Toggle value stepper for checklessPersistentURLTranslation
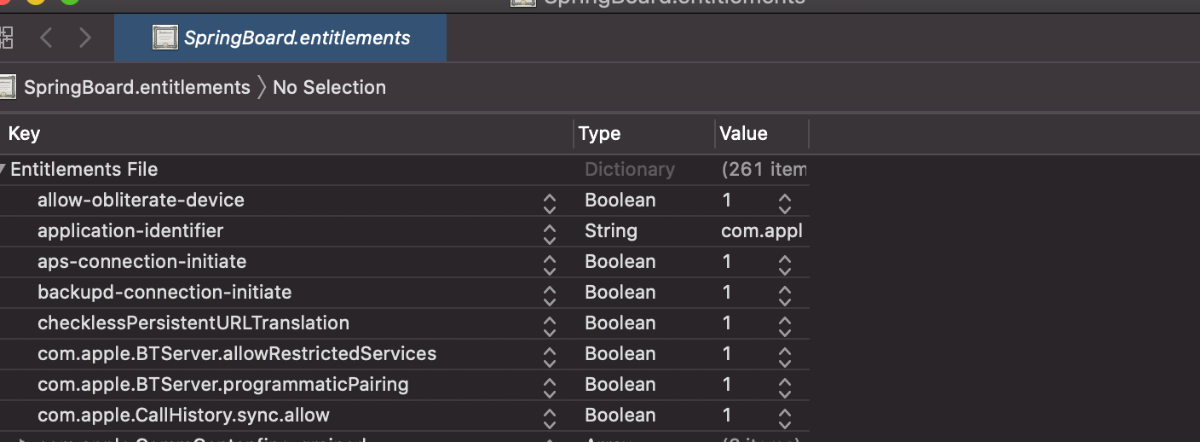This screenshot has width=1200, height=442. click(785, 326)
